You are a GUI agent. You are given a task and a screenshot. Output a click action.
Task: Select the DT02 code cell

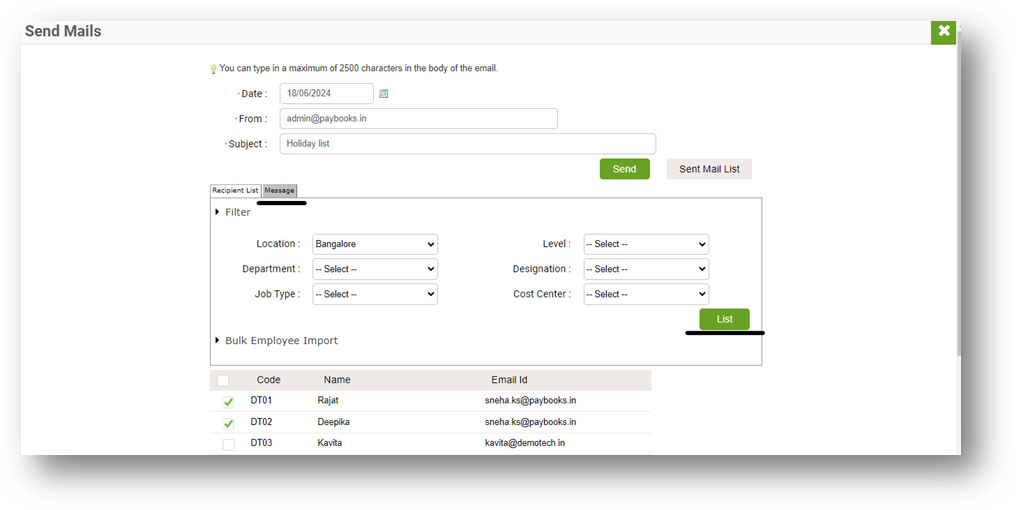click(261, 422)
